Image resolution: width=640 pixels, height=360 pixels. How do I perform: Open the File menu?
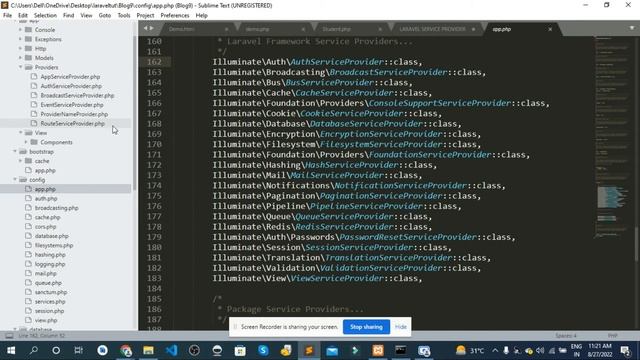point(7,16)
